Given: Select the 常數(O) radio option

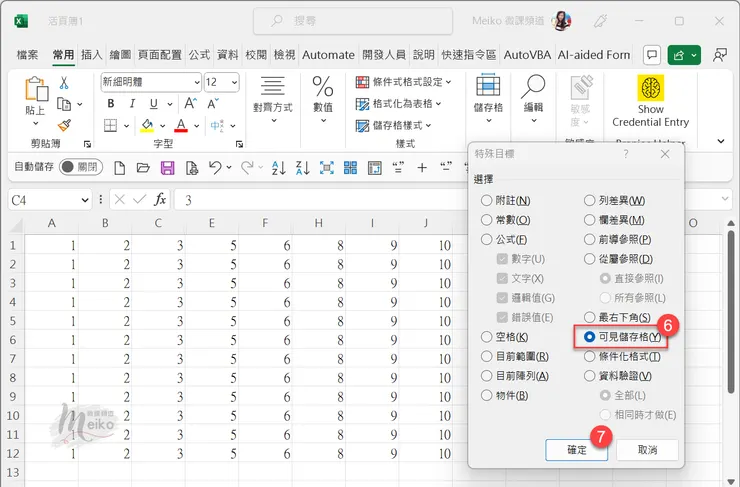Looking at the screenshot, I should 486,220.
